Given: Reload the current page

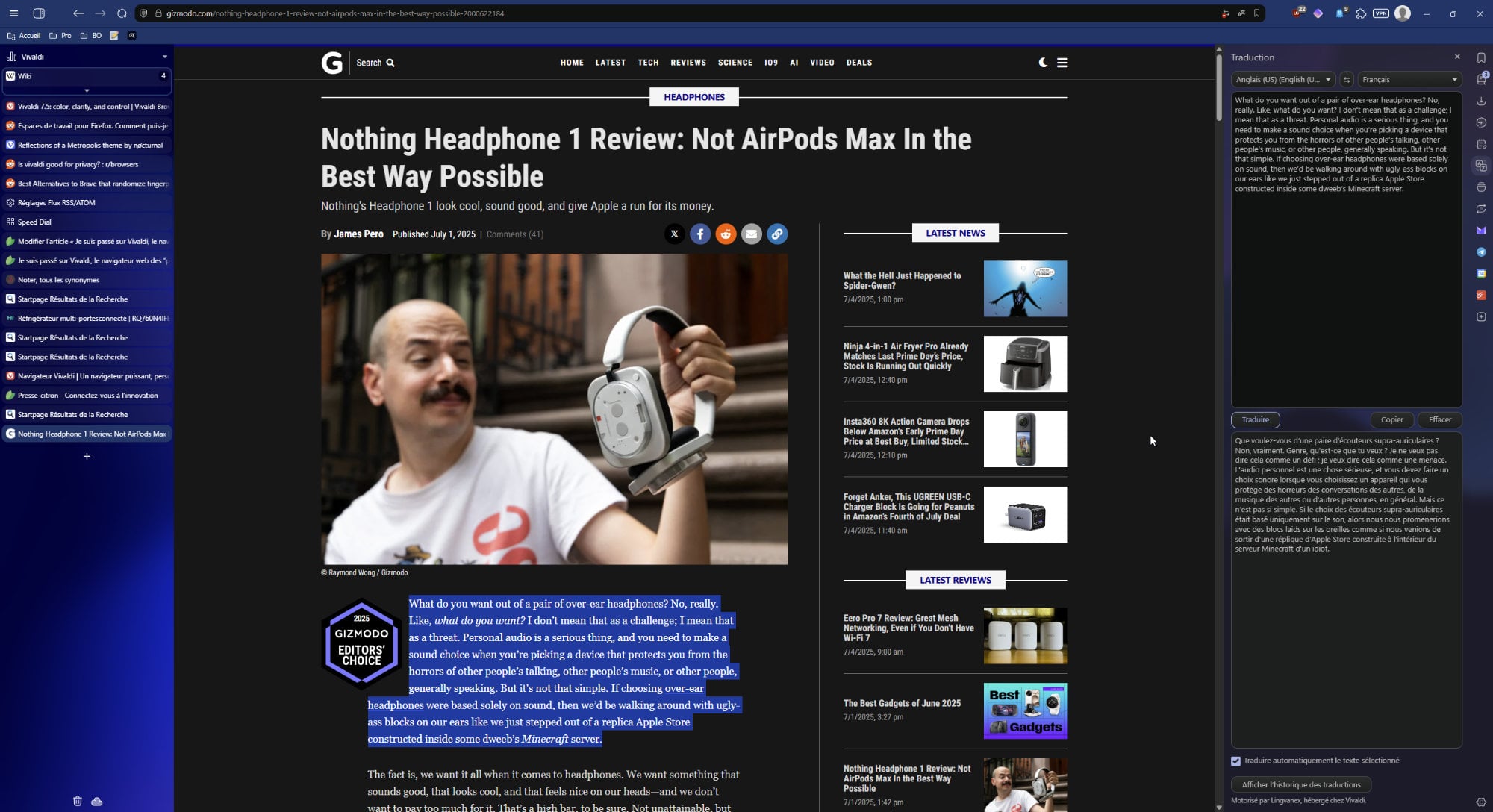Looking at the screenshot, I should pos(122,13).
